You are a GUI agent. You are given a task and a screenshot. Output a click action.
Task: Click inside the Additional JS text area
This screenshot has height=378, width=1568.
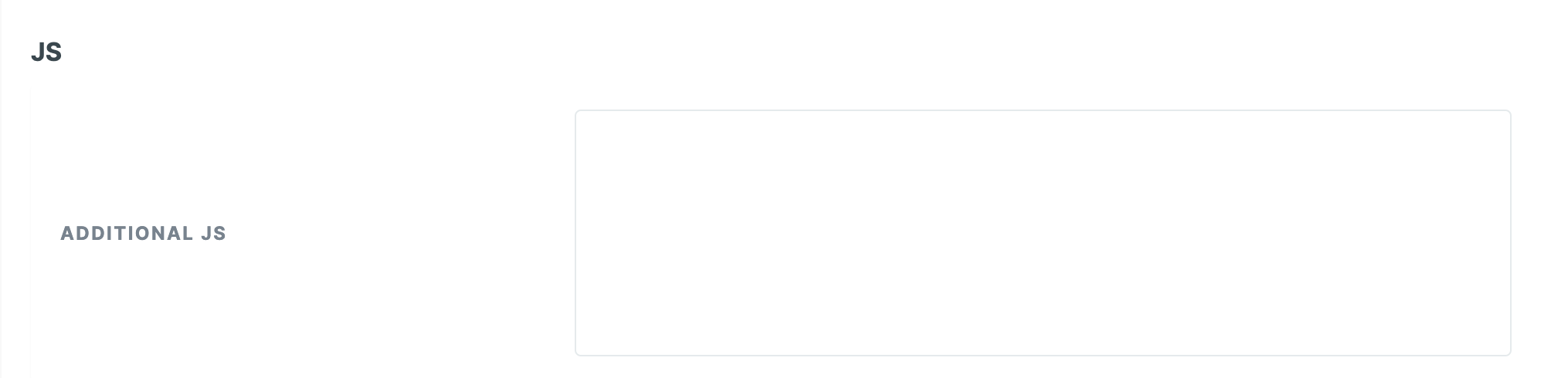point(1042,232)
